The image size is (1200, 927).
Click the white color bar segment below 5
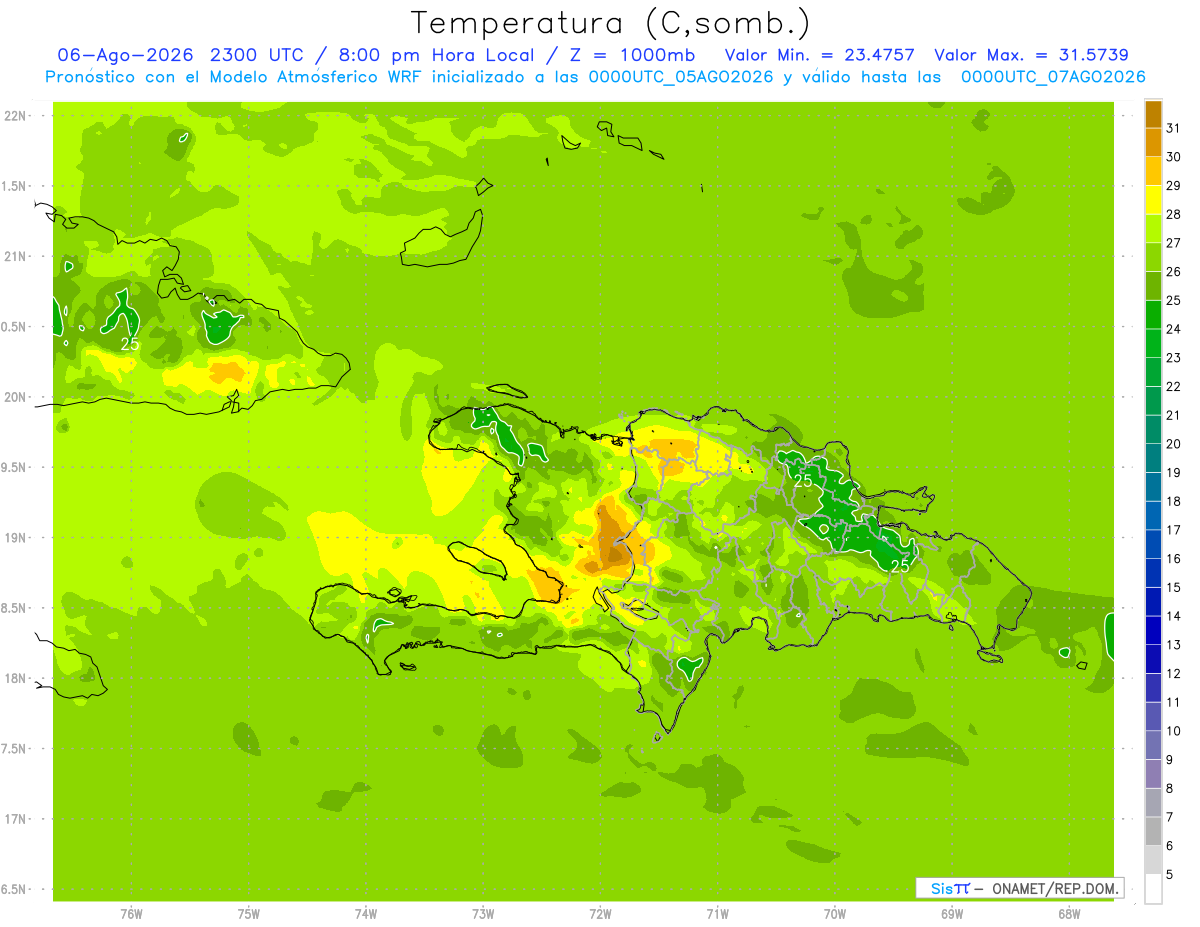(1153, 888)
